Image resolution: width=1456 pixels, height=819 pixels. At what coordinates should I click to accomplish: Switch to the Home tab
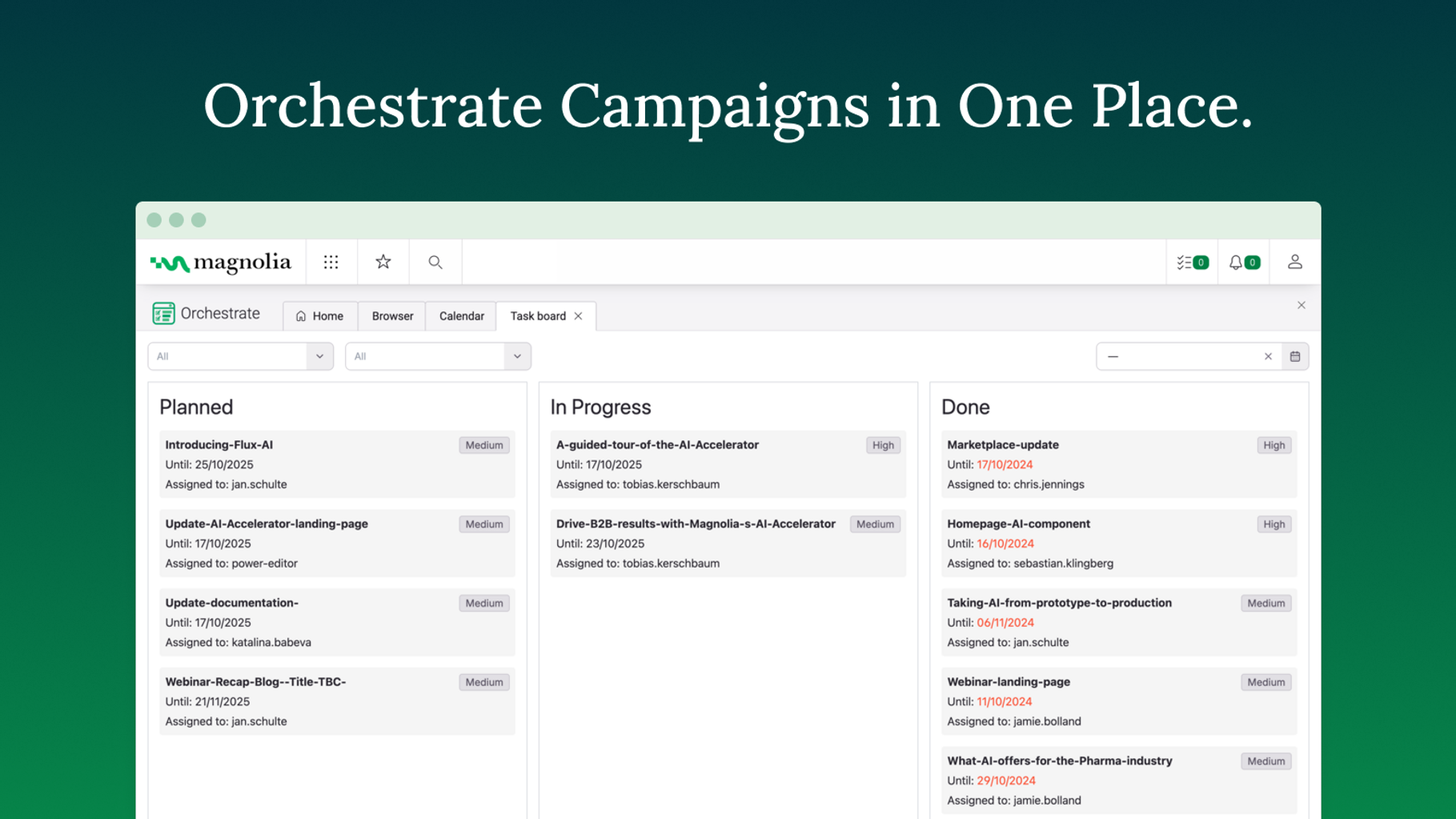[319, 316]
